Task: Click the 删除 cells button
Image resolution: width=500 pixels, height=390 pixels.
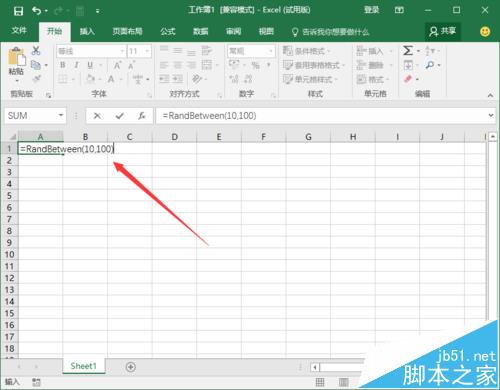Action: tap(374, 65)
